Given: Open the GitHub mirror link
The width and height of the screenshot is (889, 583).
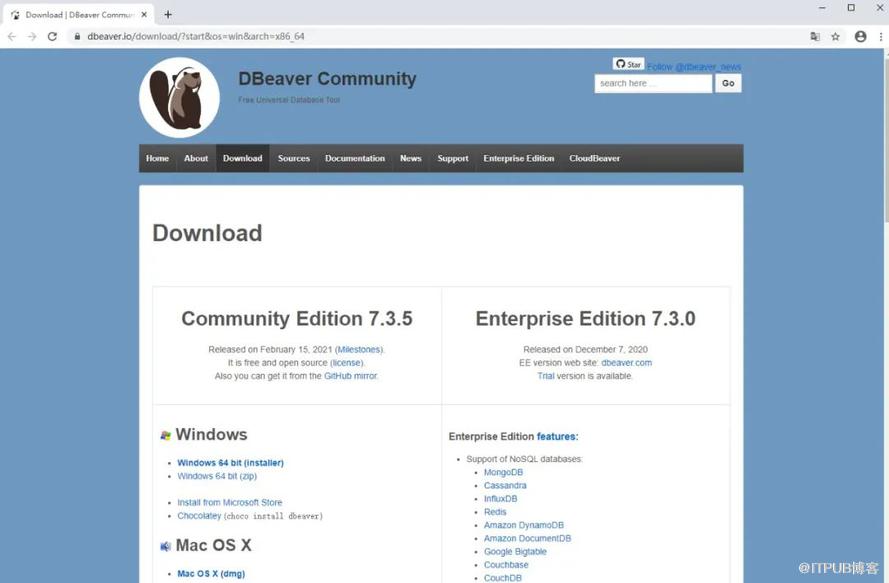Looking at the screenshot, I should point(350,375).
